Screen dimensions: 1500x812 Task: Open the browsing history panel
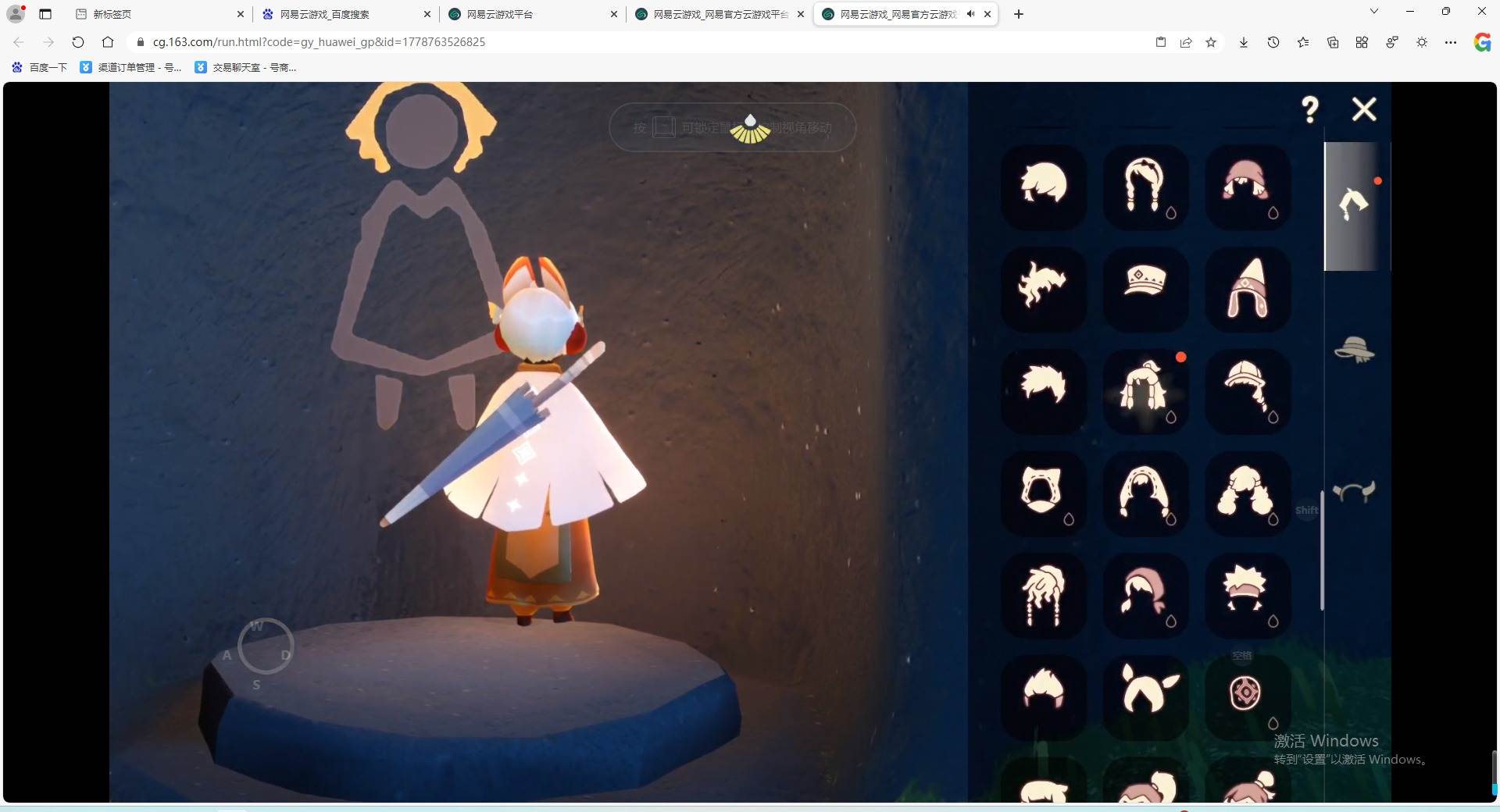point(1273,42)
